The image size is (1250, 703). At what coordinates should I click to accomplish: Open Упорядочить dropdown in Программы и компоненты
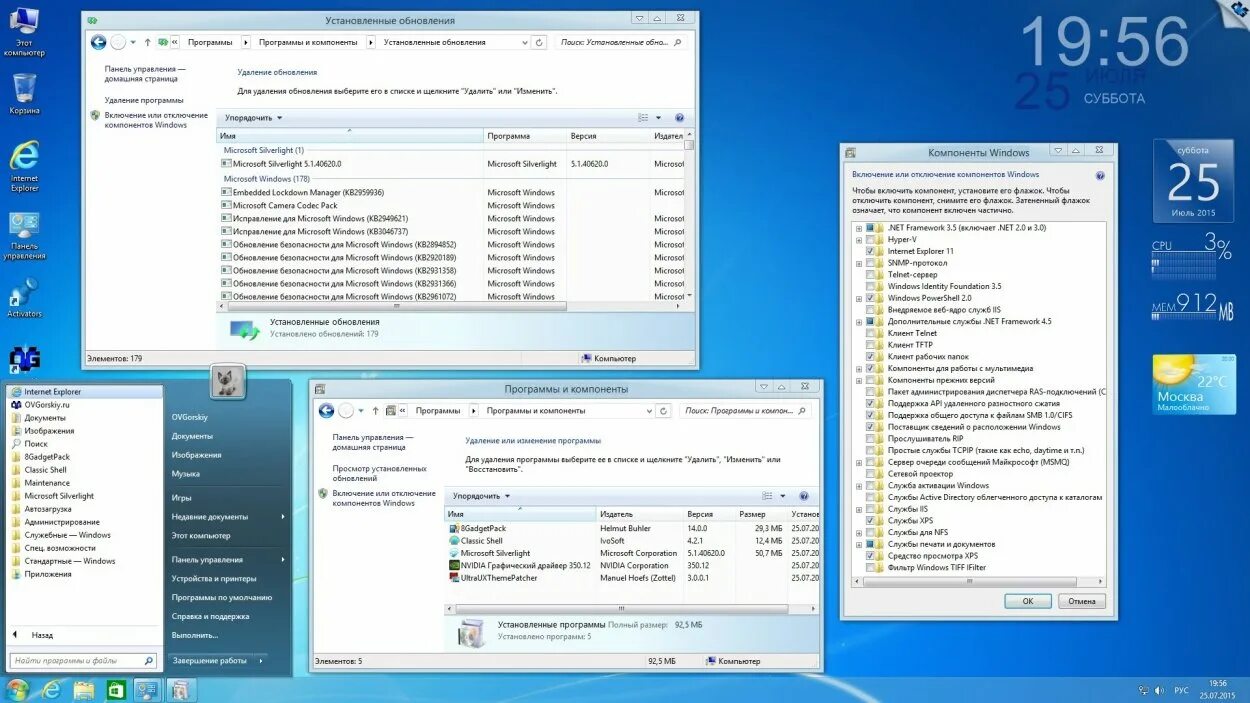pyautogui.click(x=482, y=496)
